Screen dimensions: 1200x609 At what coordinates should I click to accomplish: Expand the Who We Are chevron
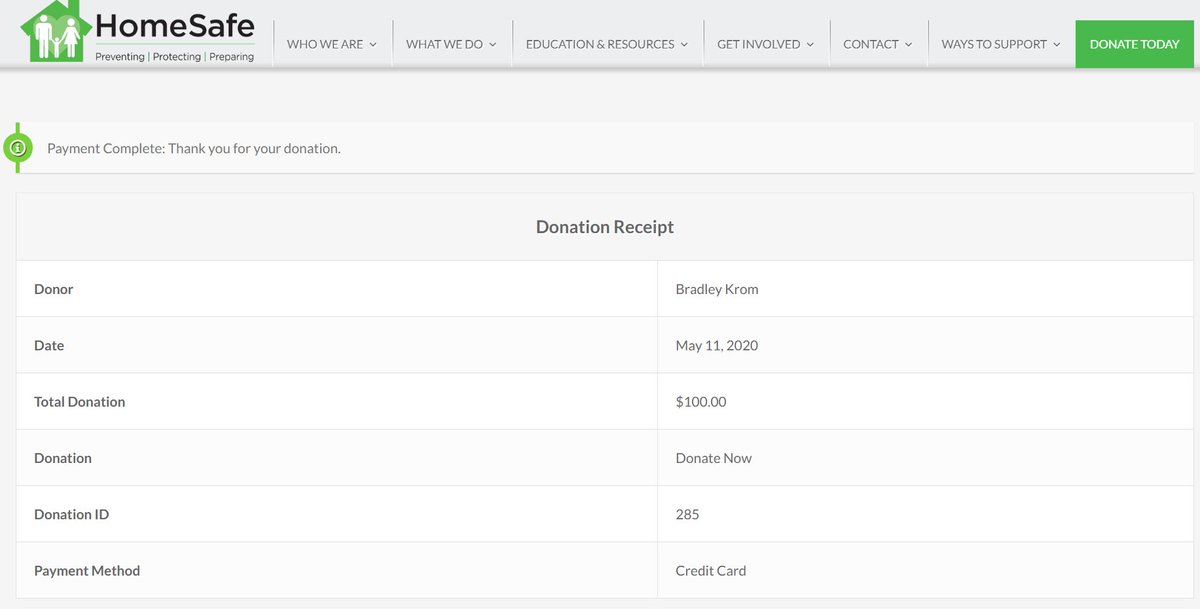(373, 44)
